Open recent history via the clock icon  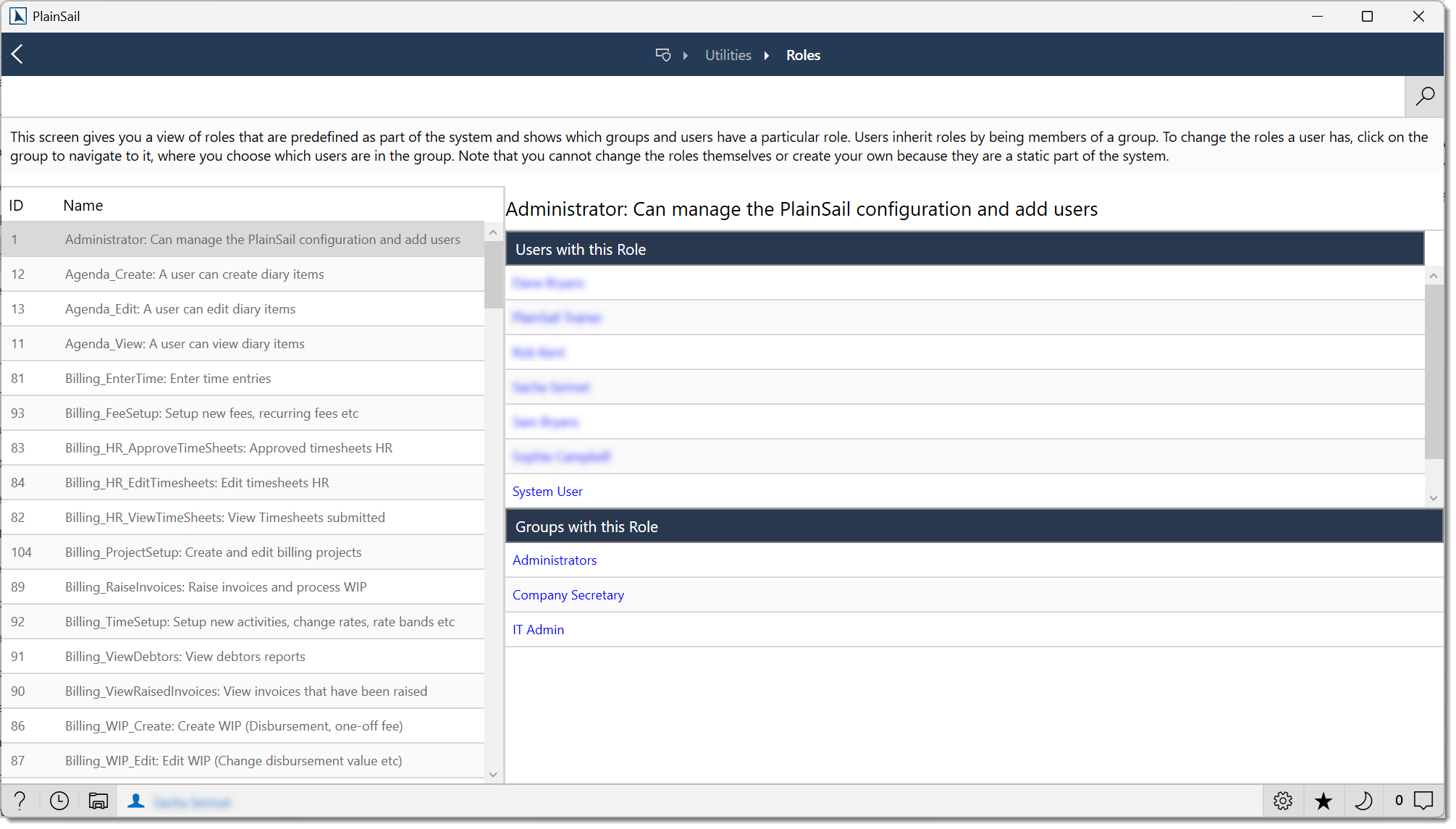coord(59,801)
